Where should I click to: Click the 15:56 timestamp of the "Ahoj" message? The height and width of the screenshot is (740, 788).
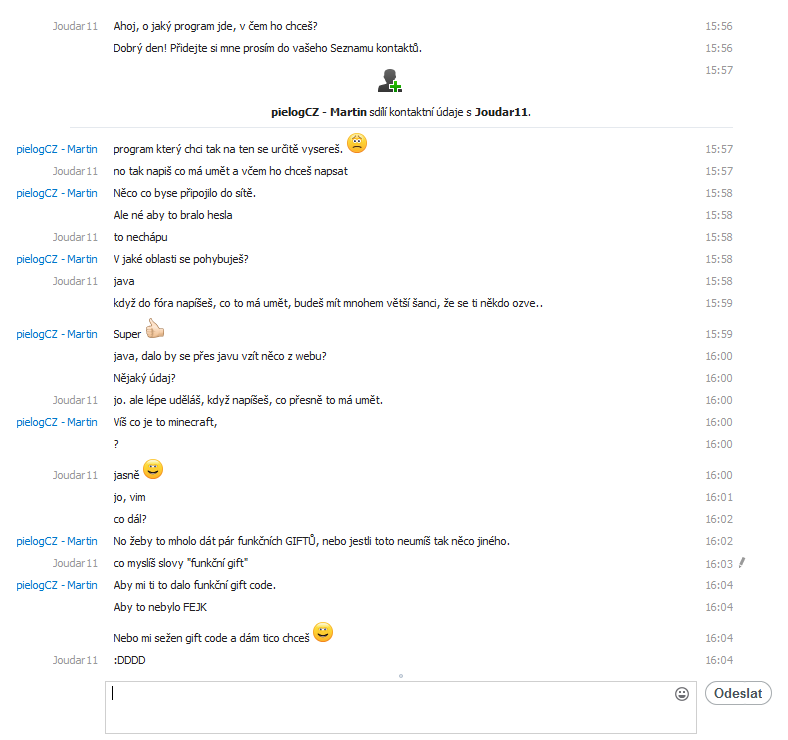[x=718, y=26]
